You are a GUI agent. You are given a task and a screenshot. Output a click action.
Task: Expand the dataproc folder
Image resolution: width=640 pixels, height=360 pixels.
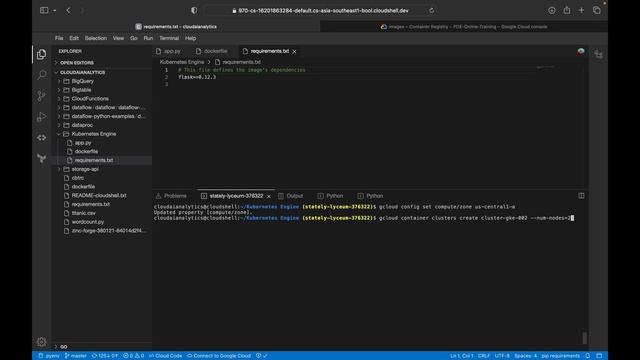[82, 125]
